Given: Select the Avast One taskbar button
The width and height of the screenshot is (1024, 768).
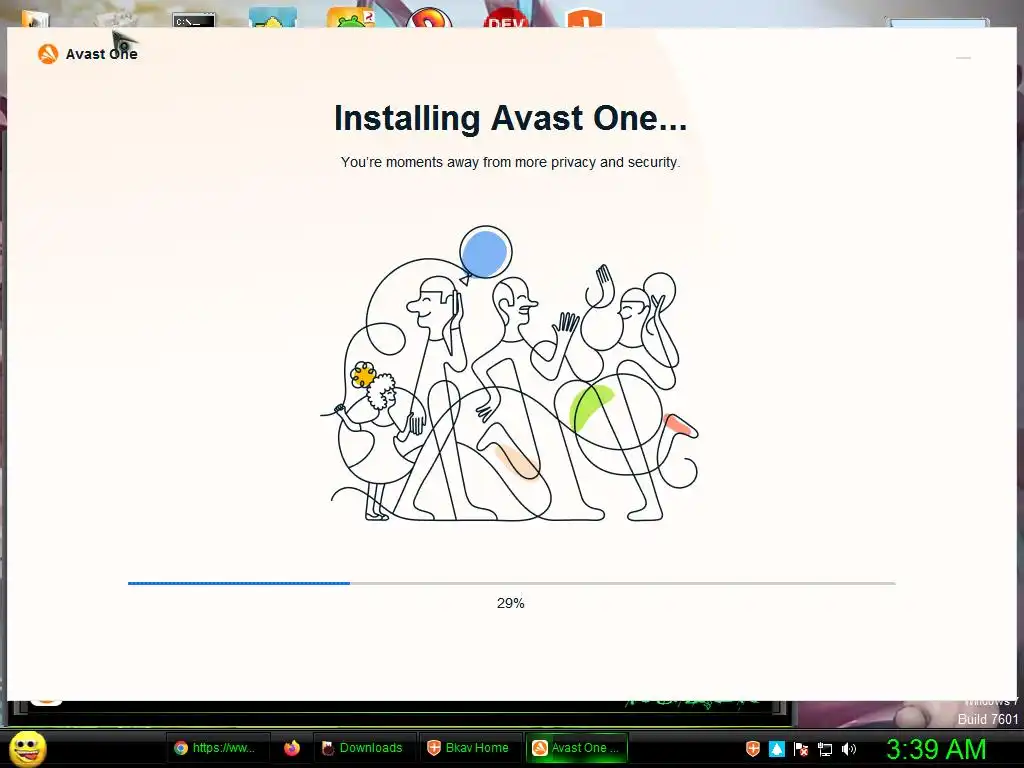Looking at the screenshot, I should pos(577,748).
